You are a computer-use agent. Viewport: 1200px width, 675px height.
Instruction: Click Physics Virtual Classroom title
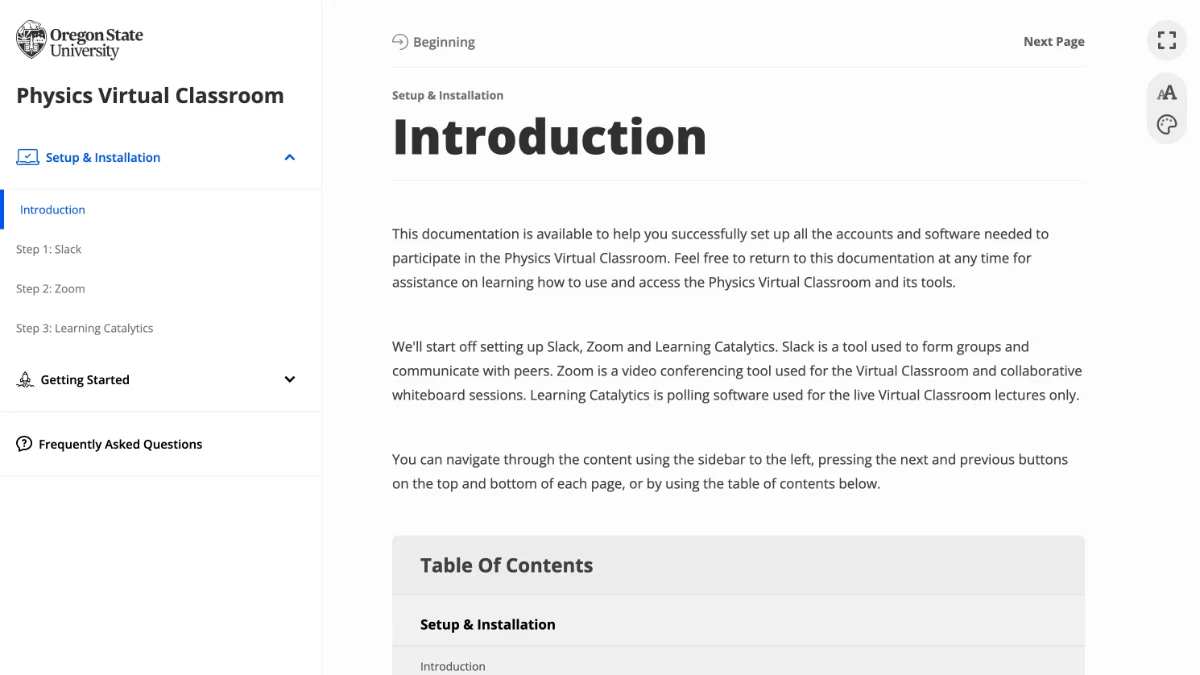(x=150, y=96)
